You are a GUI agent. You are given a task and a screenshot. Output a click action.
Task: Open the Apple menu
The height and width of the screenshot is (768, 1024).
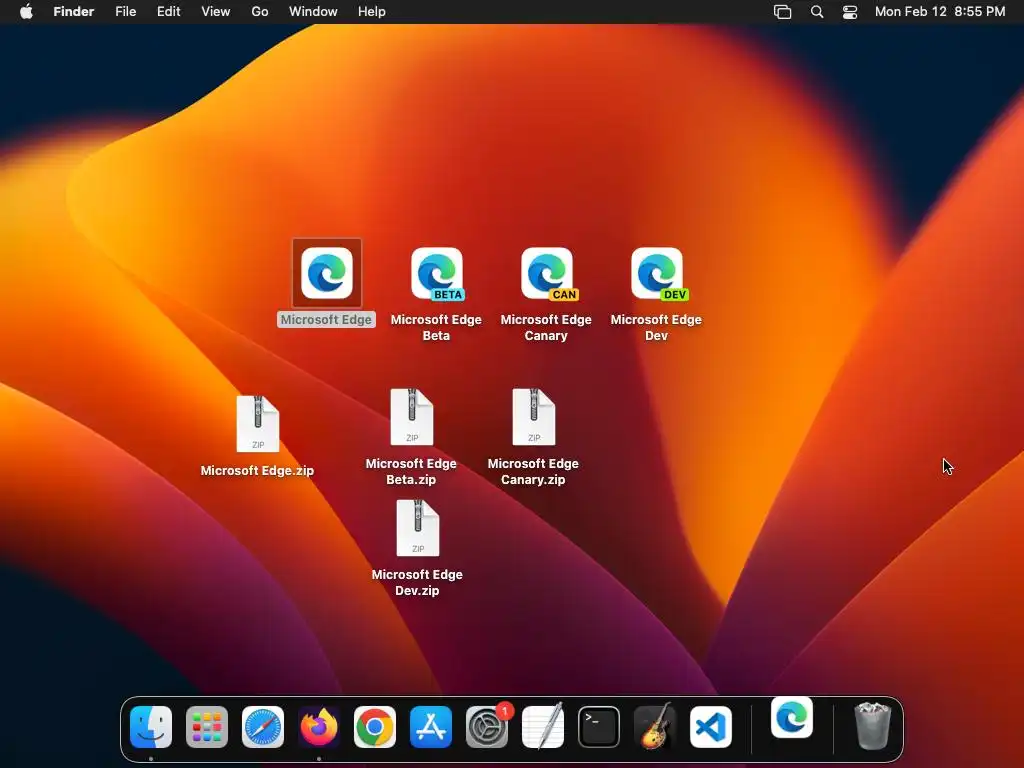tap(27, 12)
